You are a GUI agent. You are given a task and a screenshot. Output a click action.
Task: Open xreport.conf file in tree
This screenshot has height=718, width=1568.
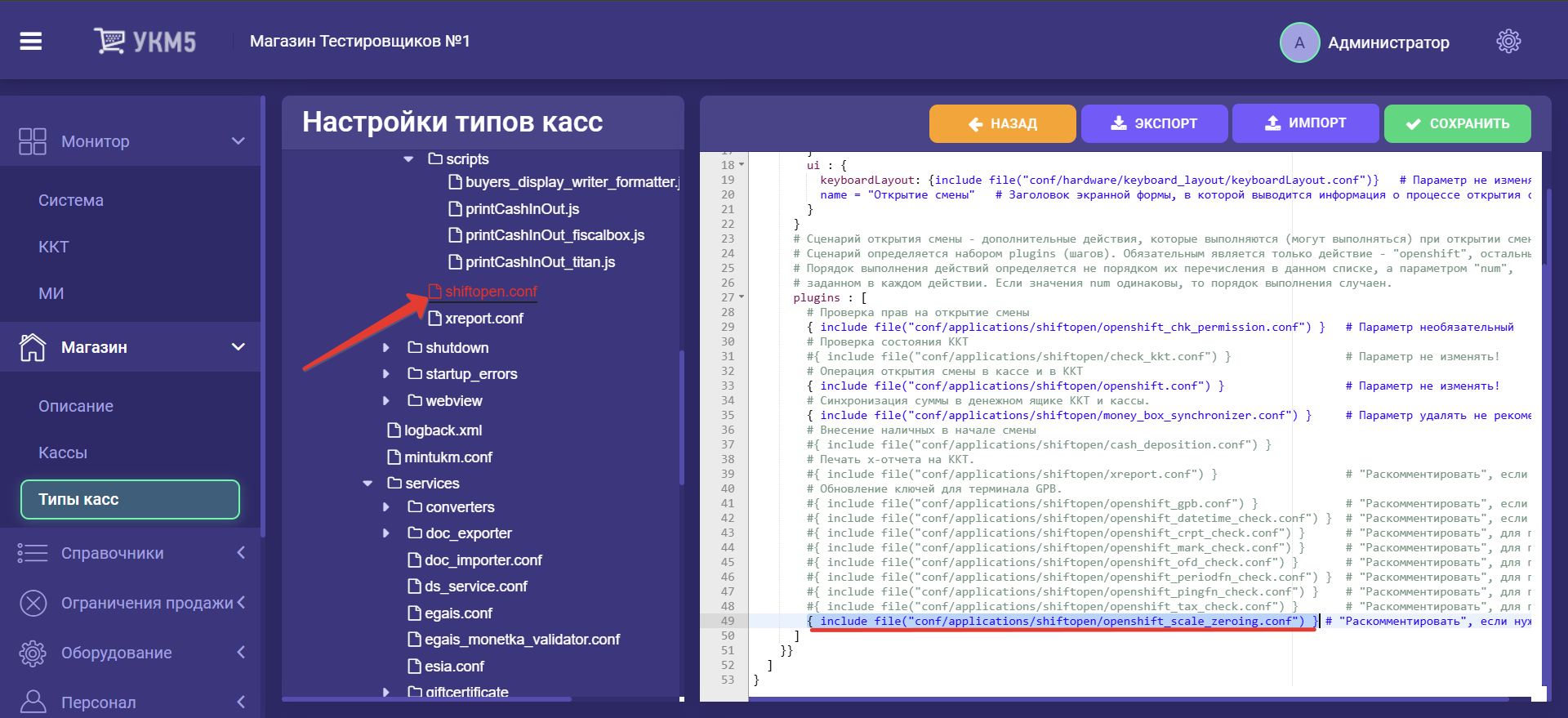[x=483, y=319]
